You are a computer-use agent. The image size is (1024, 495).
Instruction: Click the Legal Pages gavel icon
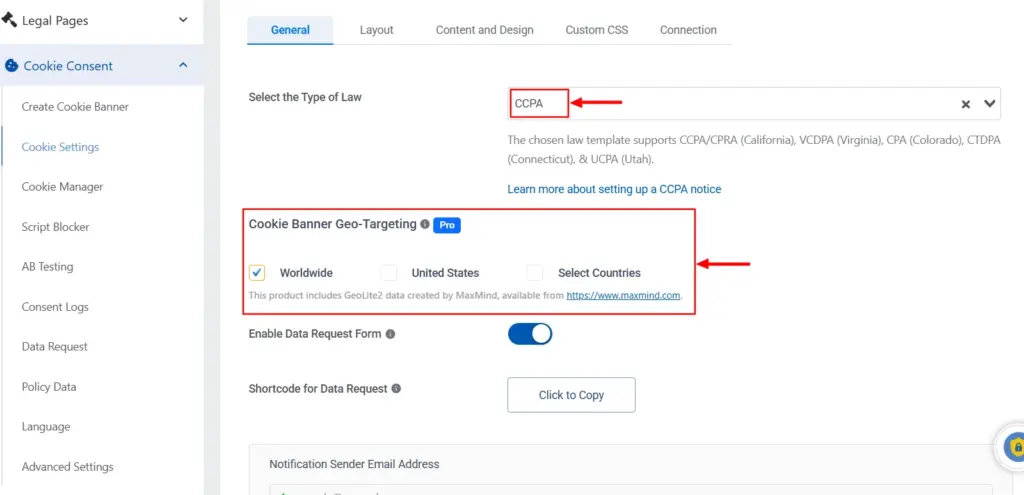coord(9,20)
